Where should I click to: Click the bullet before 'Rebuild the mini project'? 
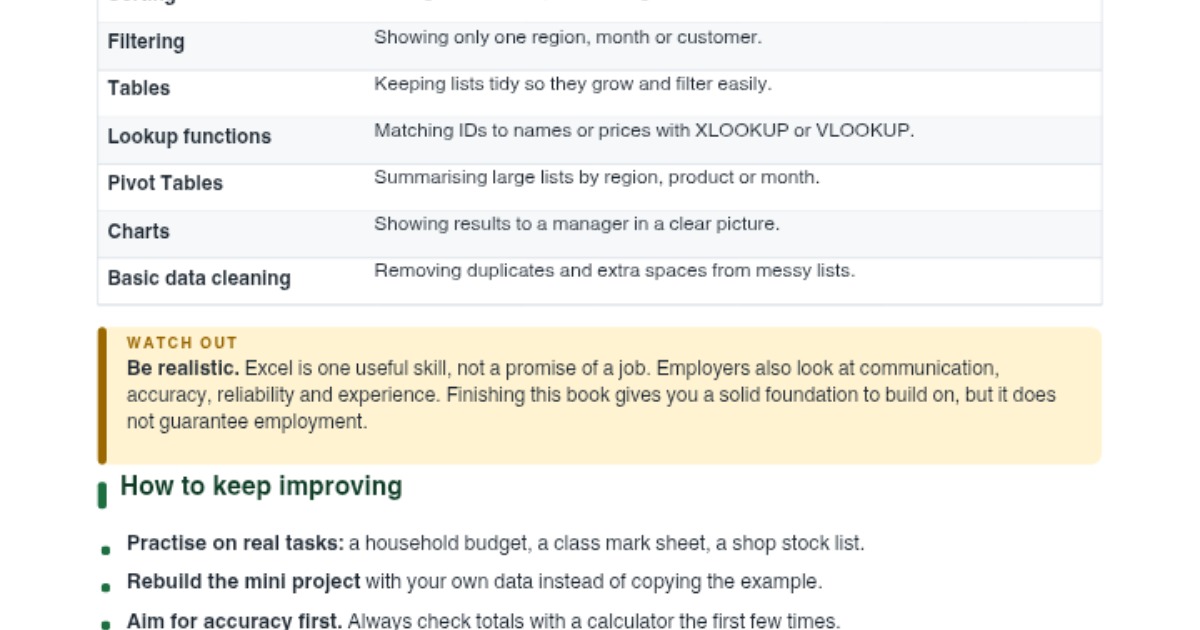click(106, 587)
